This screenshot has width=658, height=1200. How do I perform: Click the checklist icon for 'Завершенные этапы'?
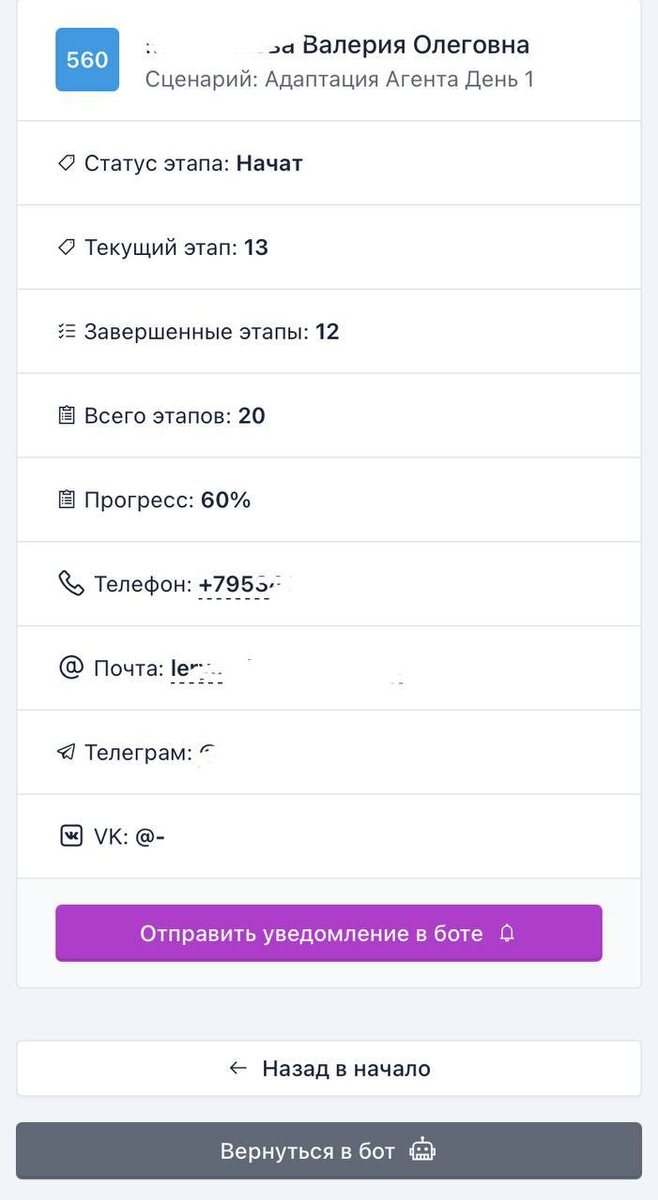[x=66, y=330]
